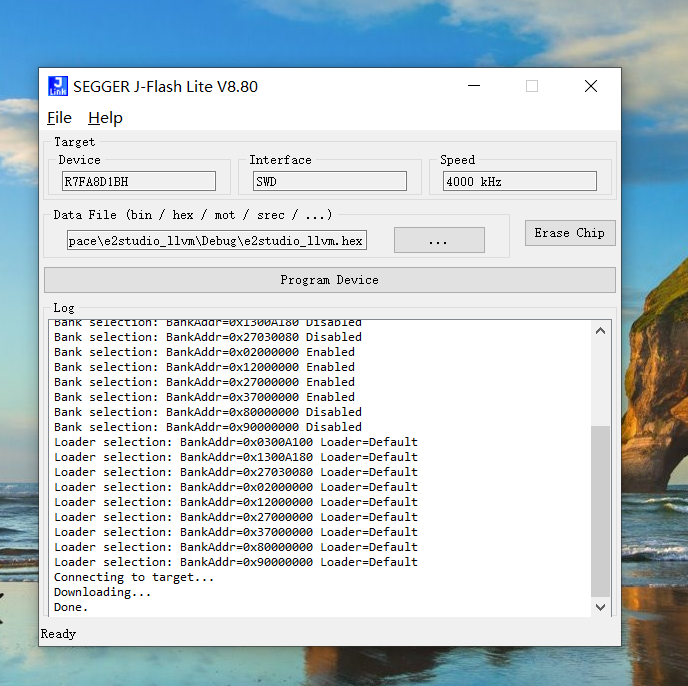The image size is (688, 686).
Task: Click log line 'Bank selection: BankAddr=0x37000000 Enabled'
Action: pyautogui.click(x=204, y=397)
